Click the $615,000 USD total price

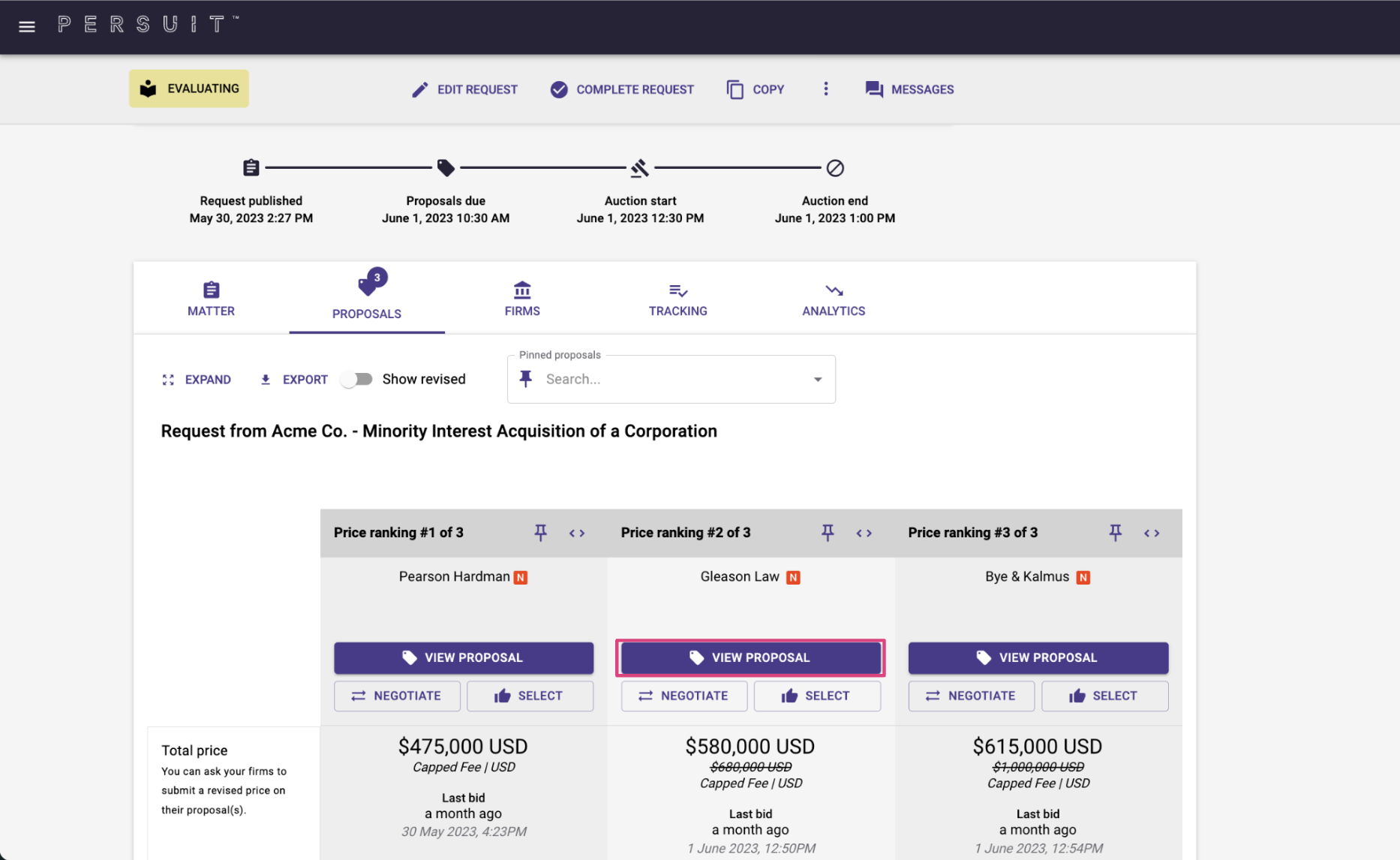[1038, 747]
